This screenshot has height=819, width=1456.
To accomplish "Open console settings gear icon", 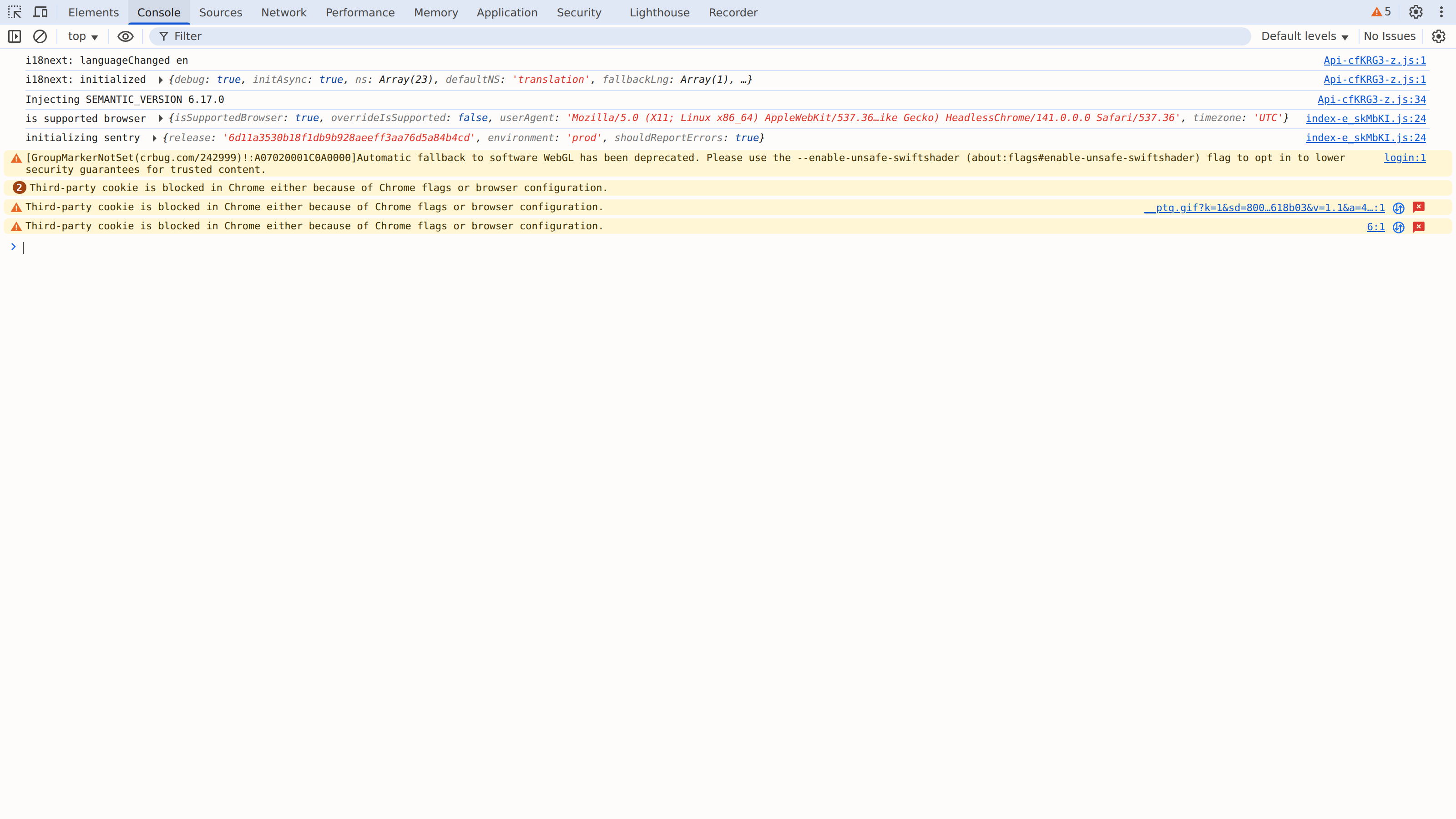I will [1438, 36].
